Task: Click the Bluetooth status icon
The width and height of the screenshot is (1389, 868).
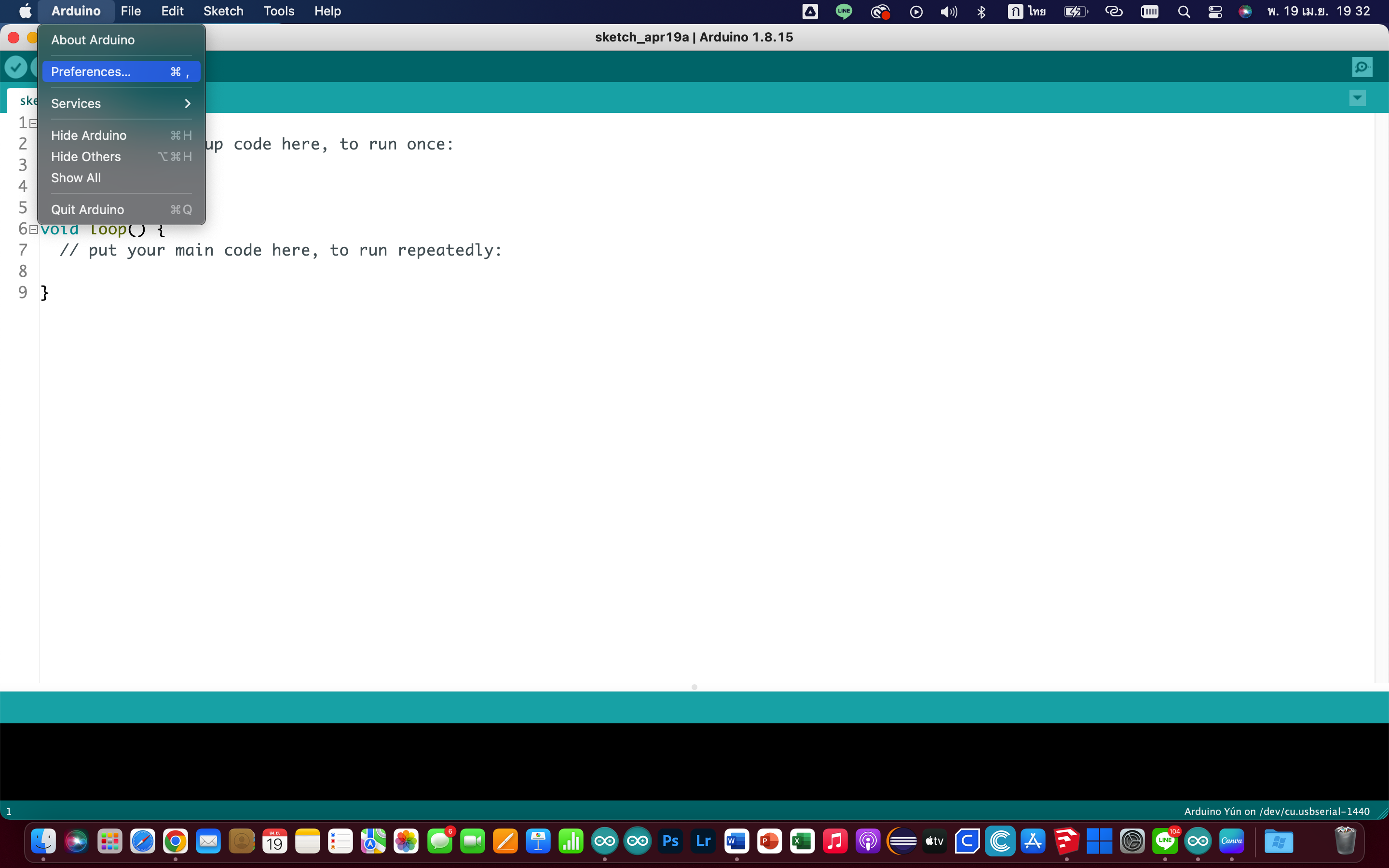Action: tap(981, 12)
